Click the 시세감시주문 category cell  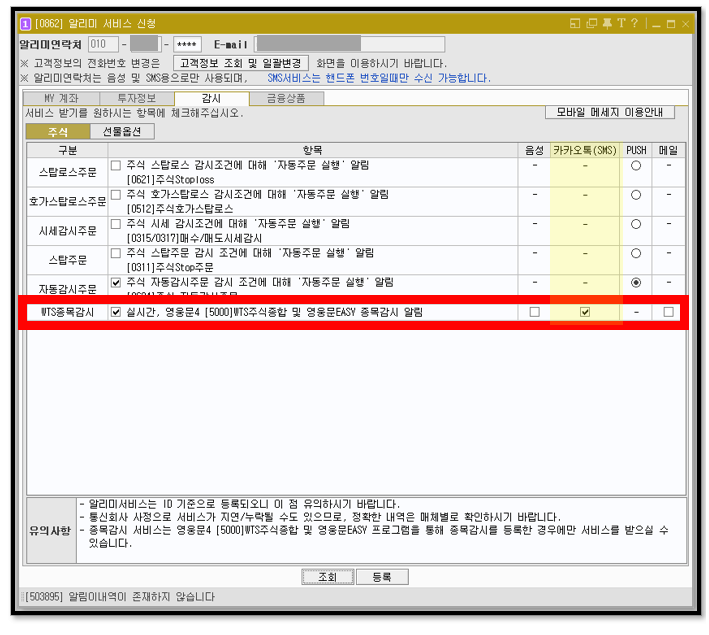[67, 231]
